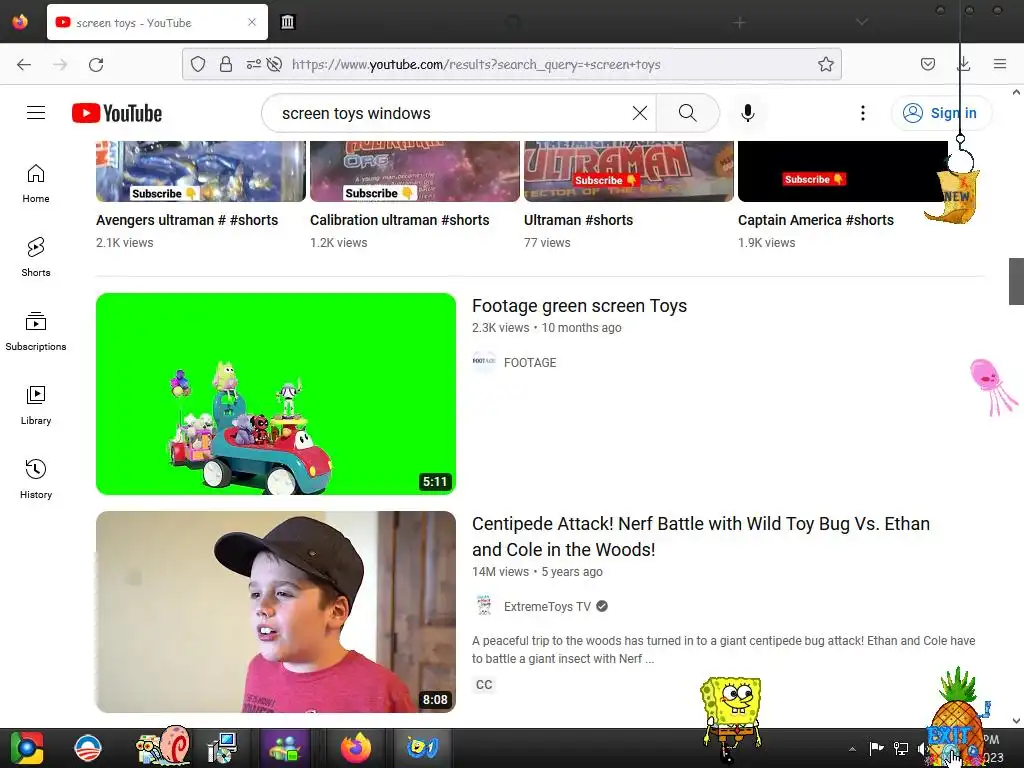Open Avengers ultraman #shorts thumbnail
1024x768 pixels.
[200, 171]
